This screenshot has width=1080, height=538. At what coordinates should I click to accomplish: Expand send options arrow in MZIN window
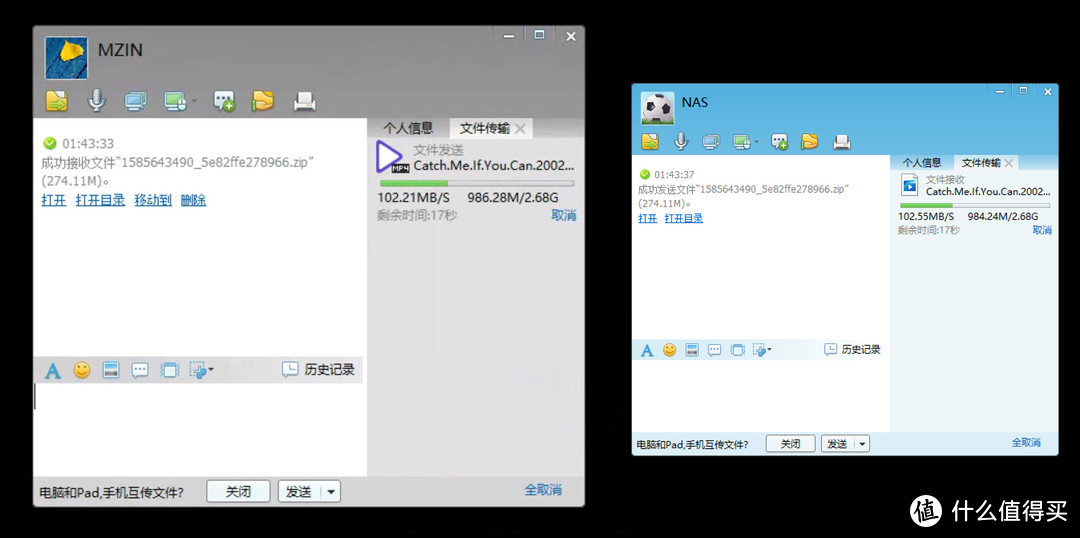click(331, 492)
